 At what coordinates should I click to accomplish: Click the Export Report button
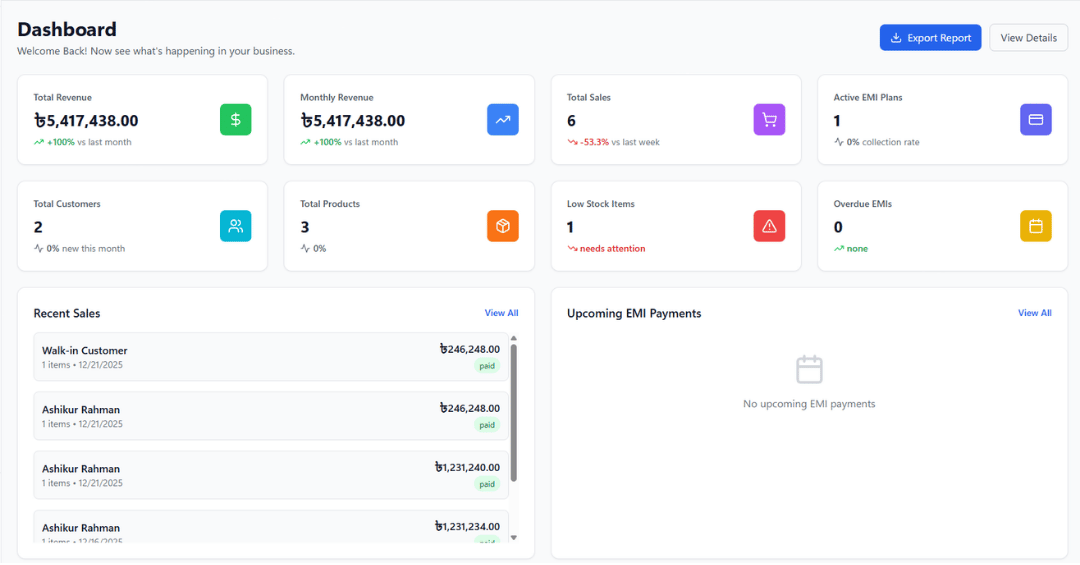point(931,38)
